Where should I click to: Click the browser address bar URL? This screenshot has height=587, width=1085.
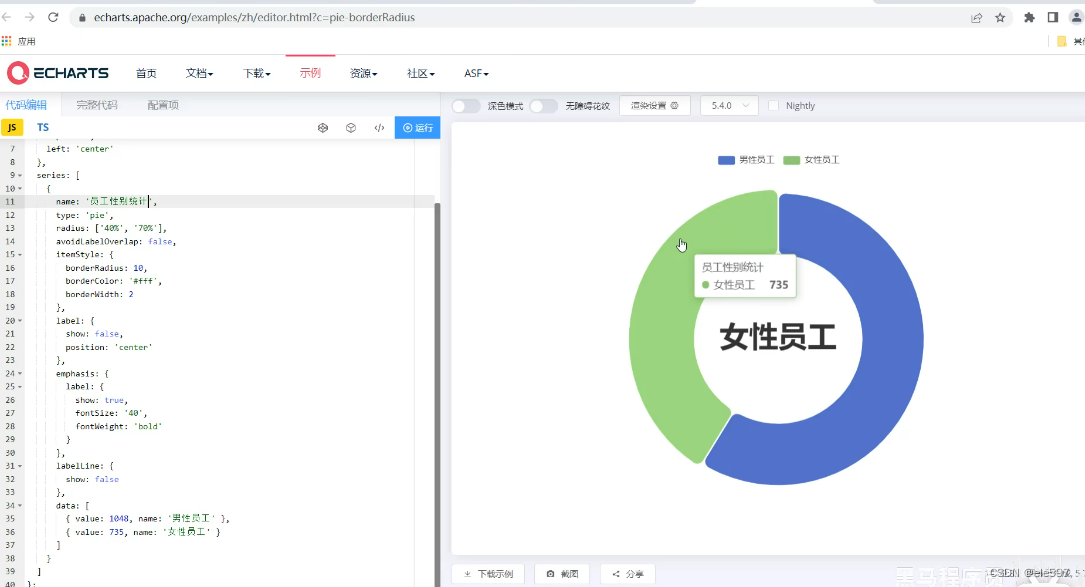(255, 17)
